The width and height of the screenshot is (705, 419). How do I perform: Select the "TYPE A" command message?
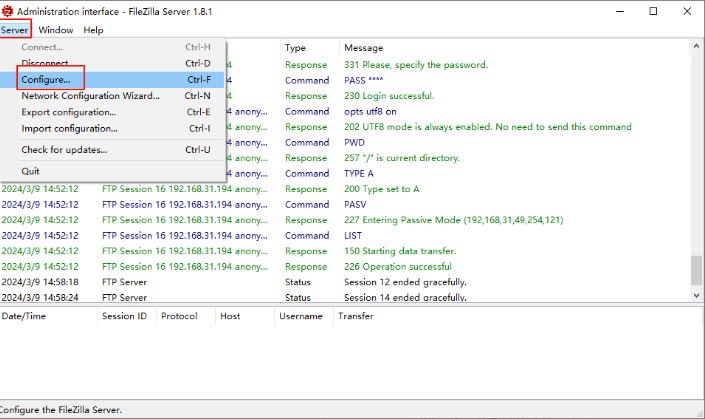coord(359,174)
